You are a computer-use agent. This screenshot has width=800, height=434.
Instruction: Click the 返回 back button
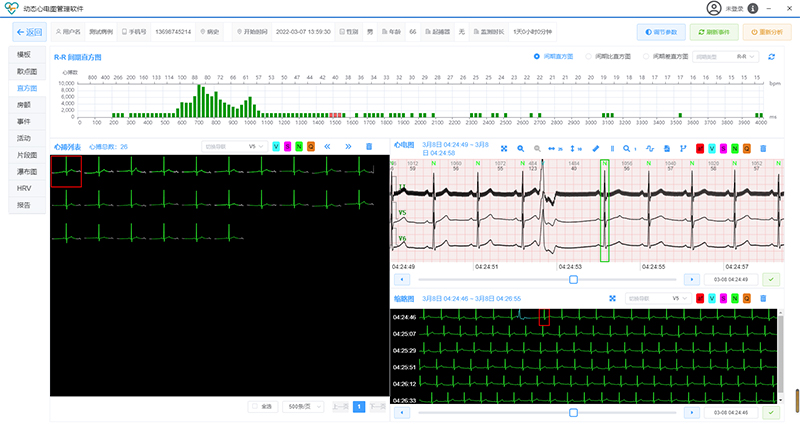pyautogui.click(x=28, y=32)
